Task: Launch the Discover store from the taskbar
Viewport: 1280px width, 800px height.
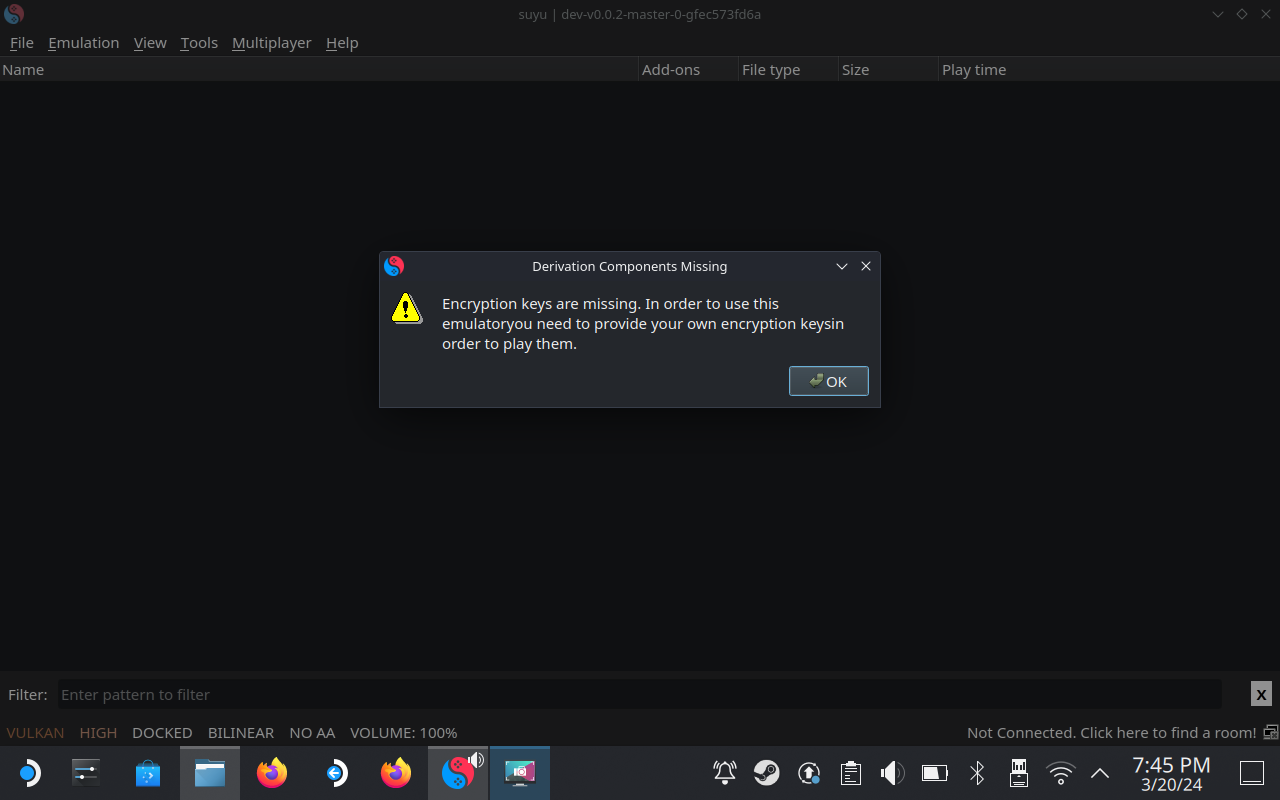Action: click(x=148, y=773)
